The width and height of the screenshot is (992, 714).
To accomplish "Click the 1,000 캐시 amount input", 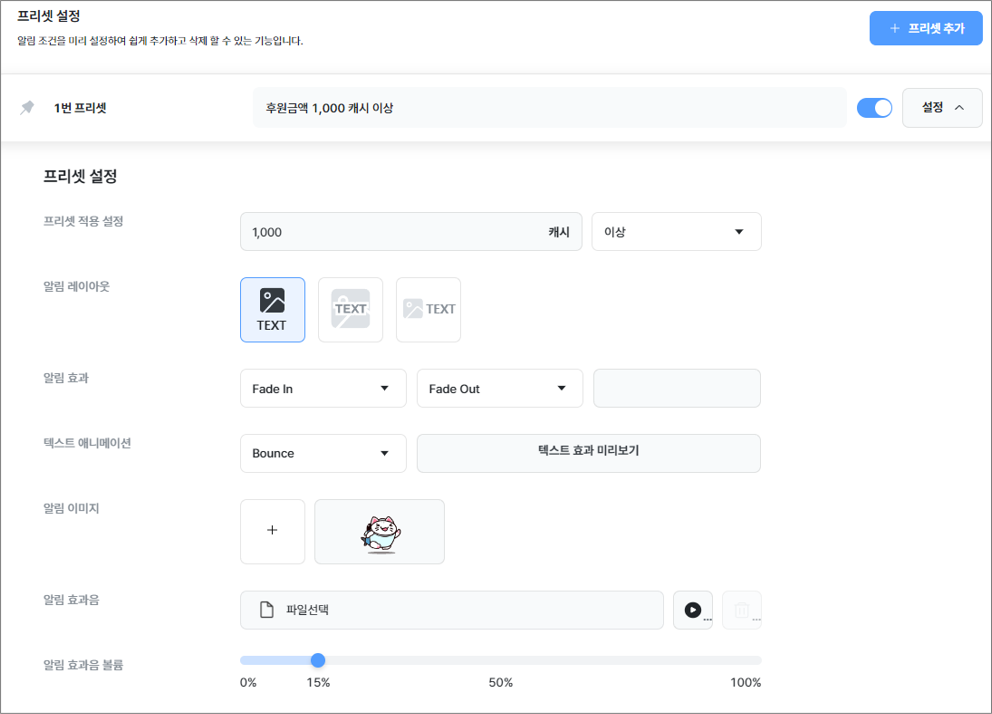I will point(411,231).
